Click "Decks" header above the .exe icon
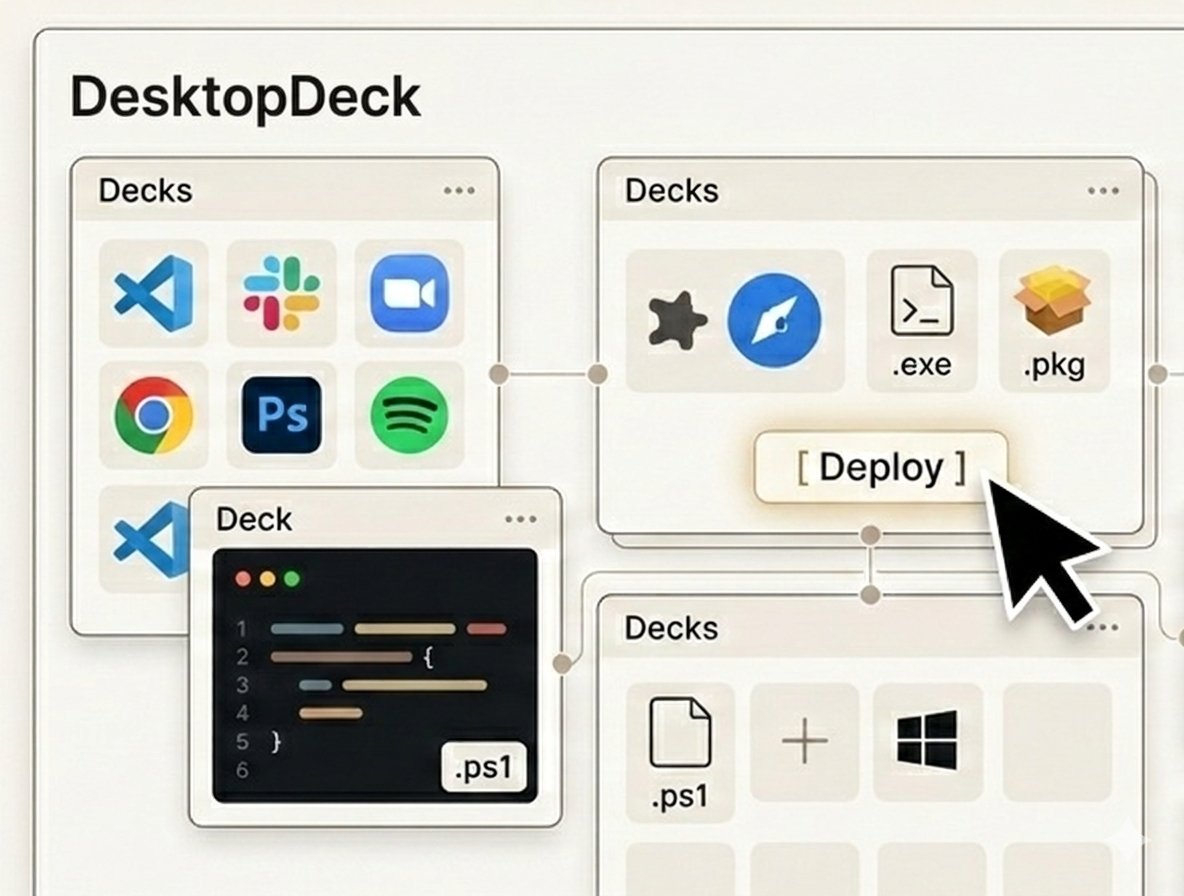 pyautogui.click(x=671, y=190)
